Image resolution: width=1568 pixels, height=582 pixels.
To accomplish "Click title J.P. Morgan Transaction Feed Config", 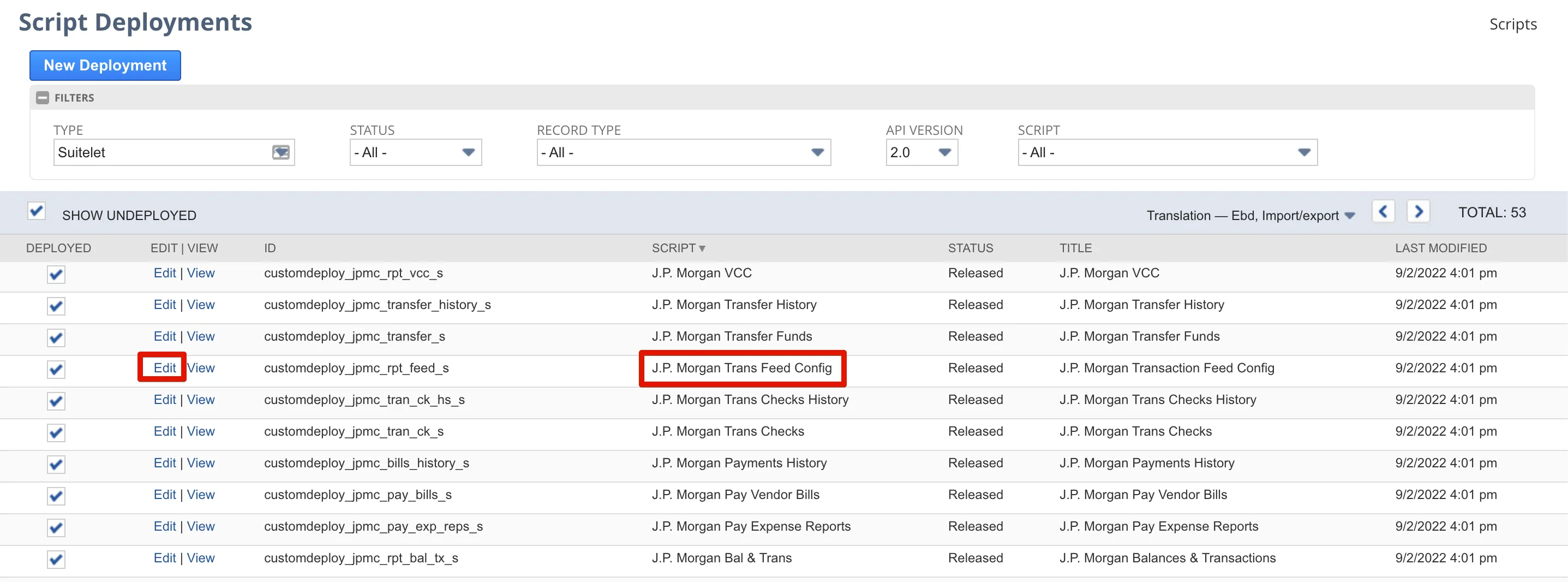I will 1167,368.
